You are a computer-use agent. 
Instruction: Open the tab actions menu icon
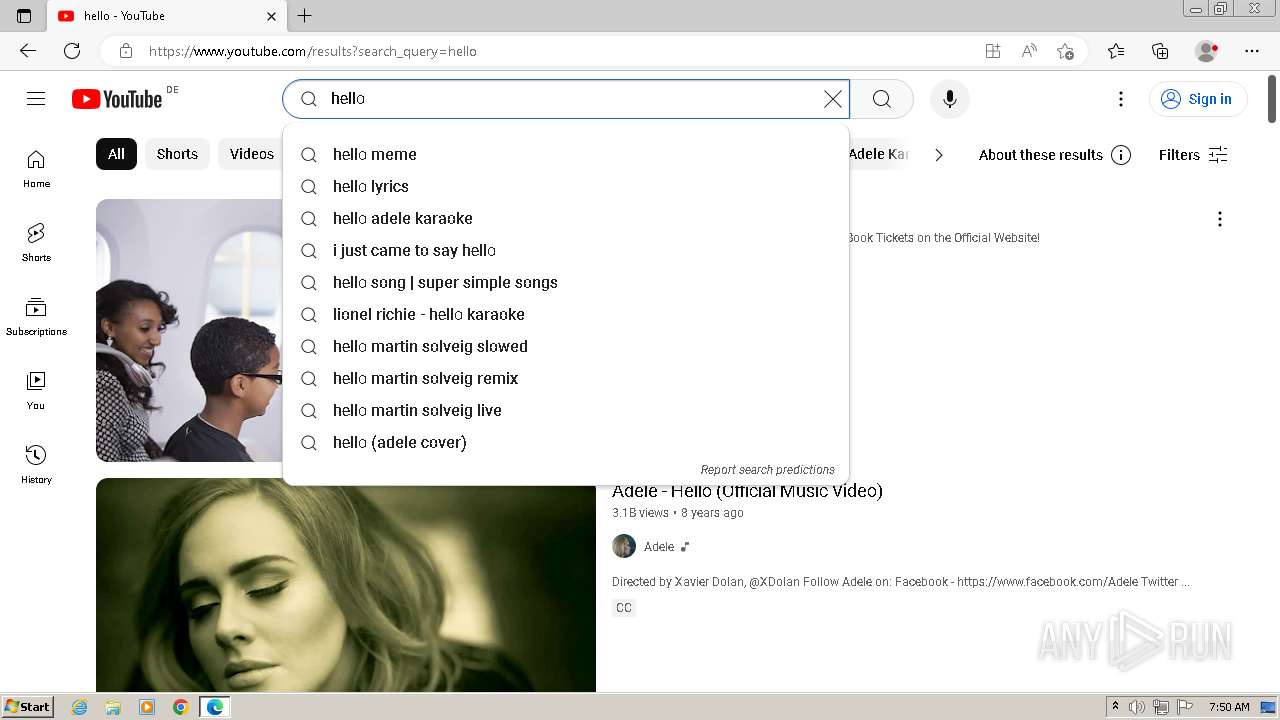click(24, 16)
